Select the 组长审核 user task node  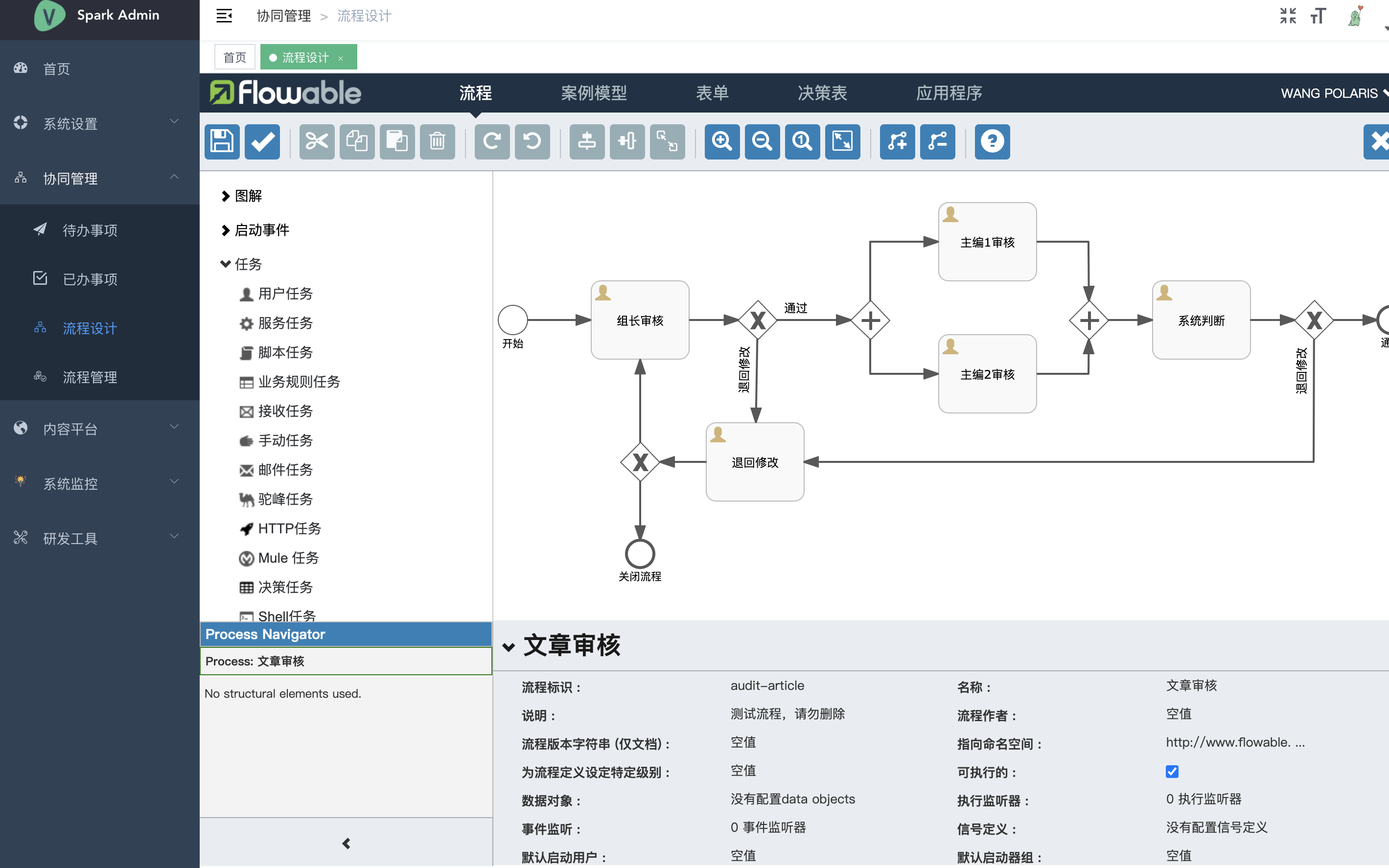tap(640, 320)
